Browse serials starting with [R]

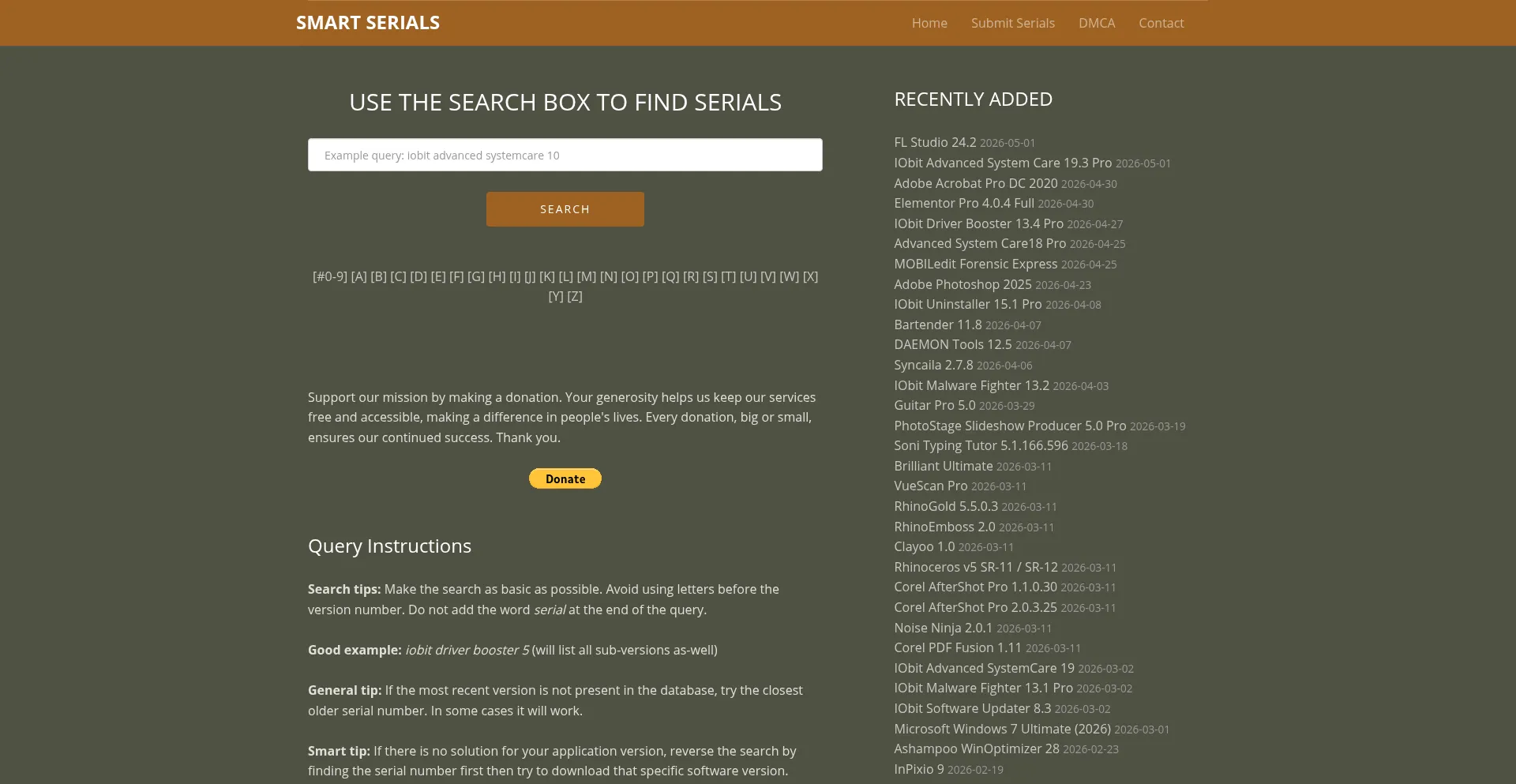pos(691,276)
